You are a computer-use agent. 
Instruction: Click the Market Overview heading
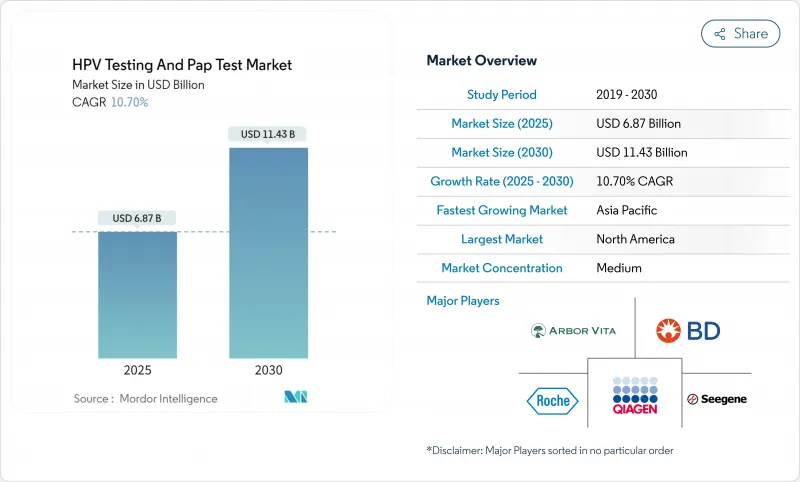pos(481,61)
